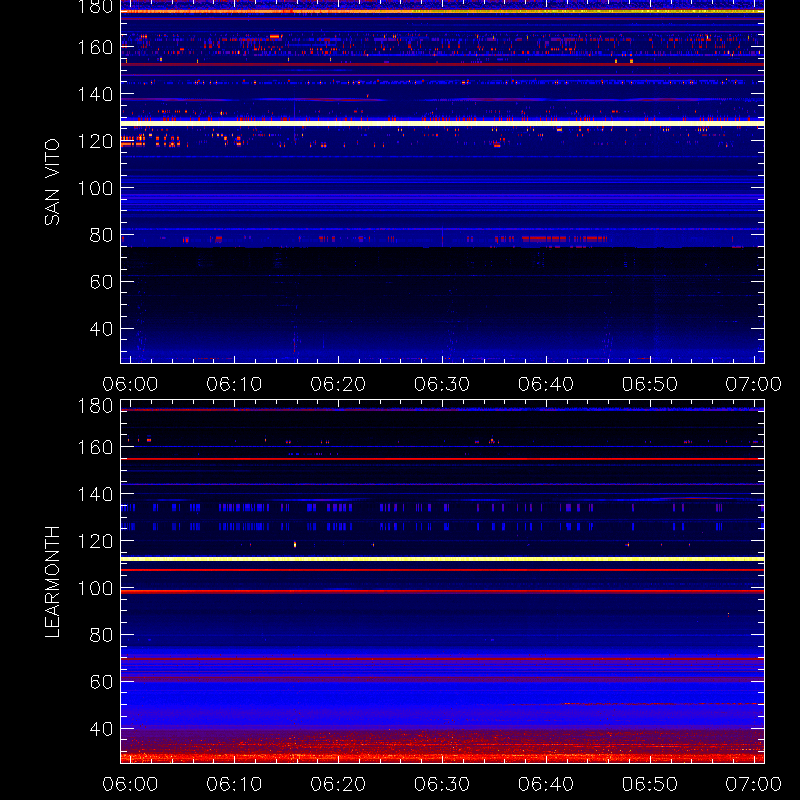
Task: Choose the 140 frequency label on Learmonth axis
Action: [x=95, y=494]
